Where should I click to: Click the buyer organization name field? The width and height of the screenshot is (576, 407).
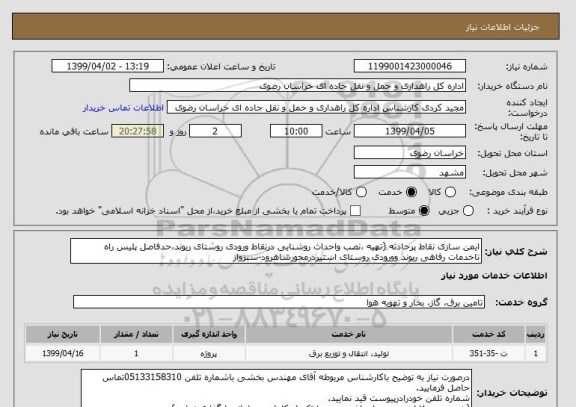(x=298, y=86)
